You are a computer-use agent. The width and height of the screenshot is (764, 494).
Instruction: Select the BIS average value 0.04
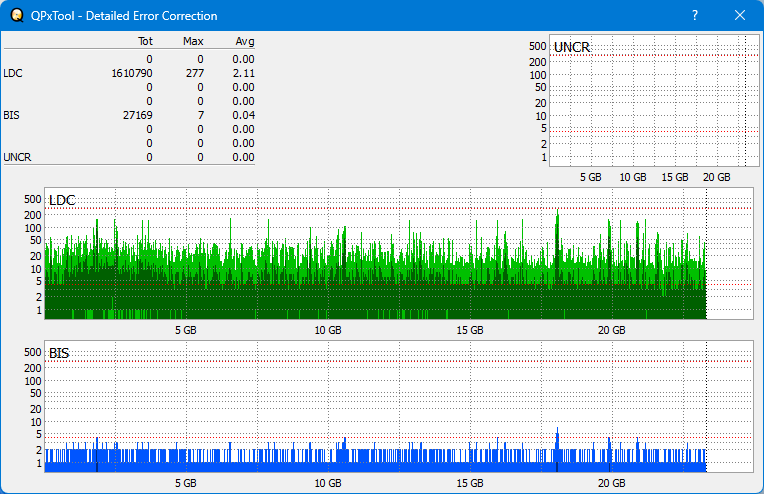(243, 115)
